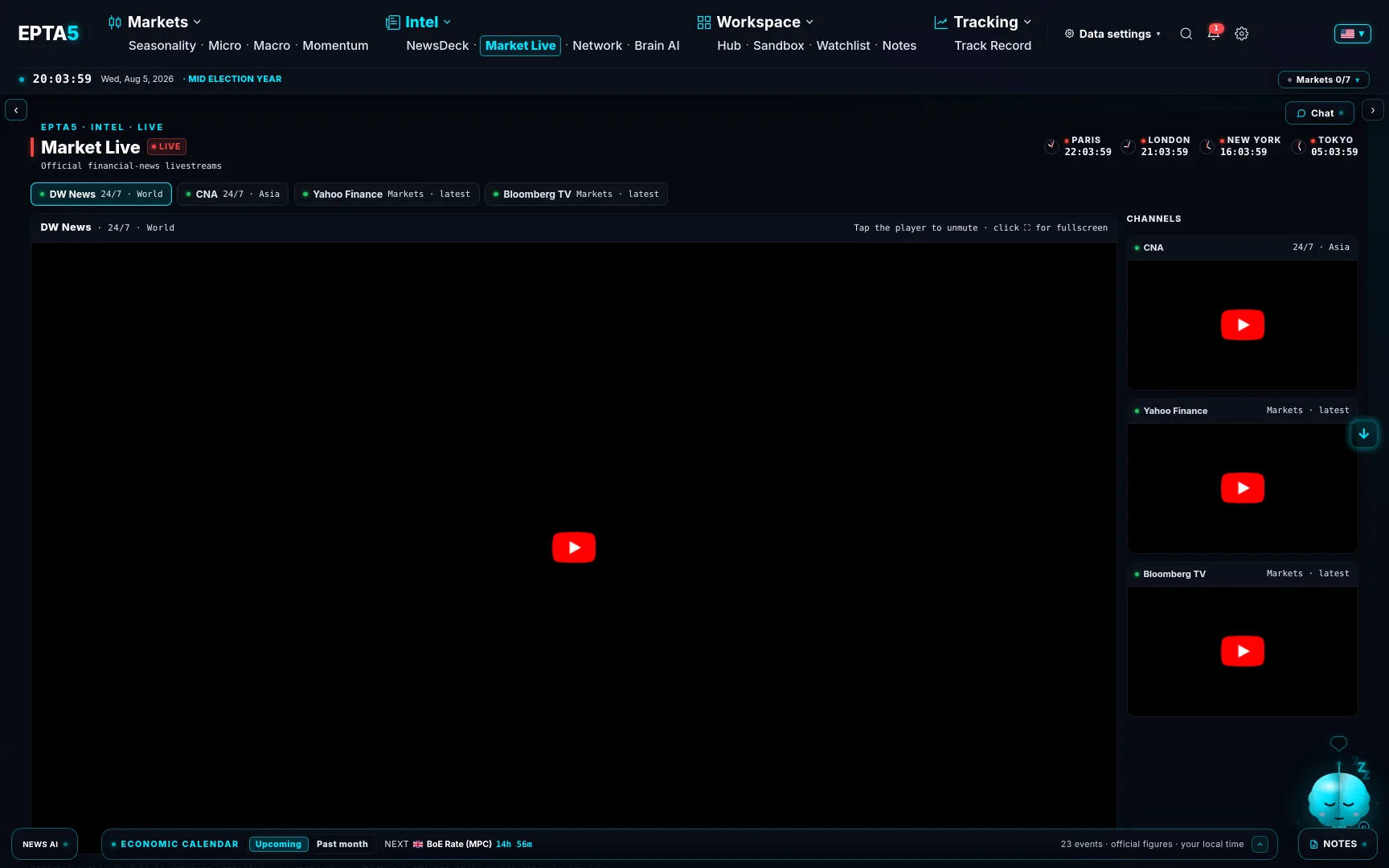The image size is (1389, 868).
Task: Click the ECONOMIC CALENDAR label
Action: (x=179, y=844)
